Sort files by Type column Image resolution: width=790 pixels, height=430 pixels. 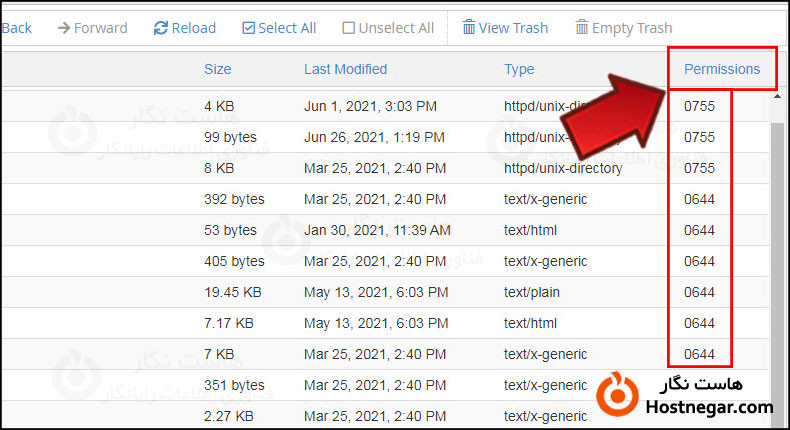pos(519,69)
